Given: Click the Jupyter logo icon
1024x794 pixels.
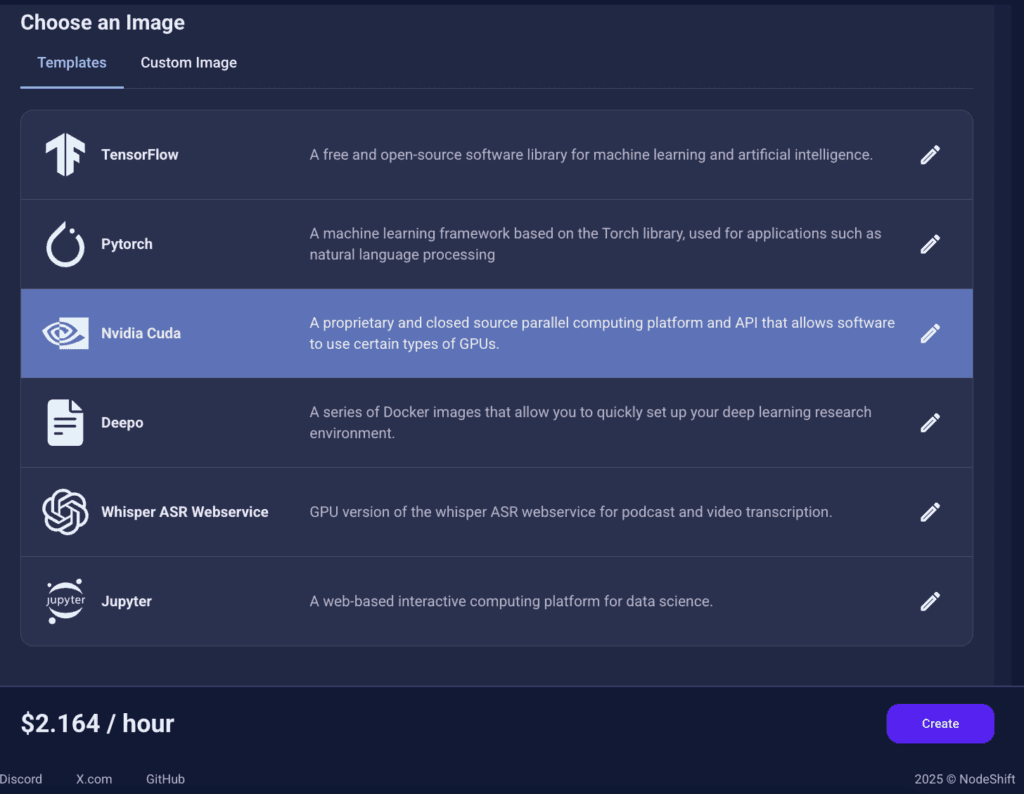Looking at the screenshot, I should tap(65, 601).
